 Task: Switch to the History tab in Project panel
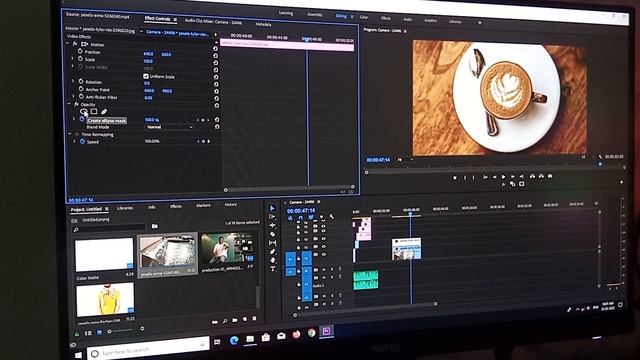tap(231, 204)
